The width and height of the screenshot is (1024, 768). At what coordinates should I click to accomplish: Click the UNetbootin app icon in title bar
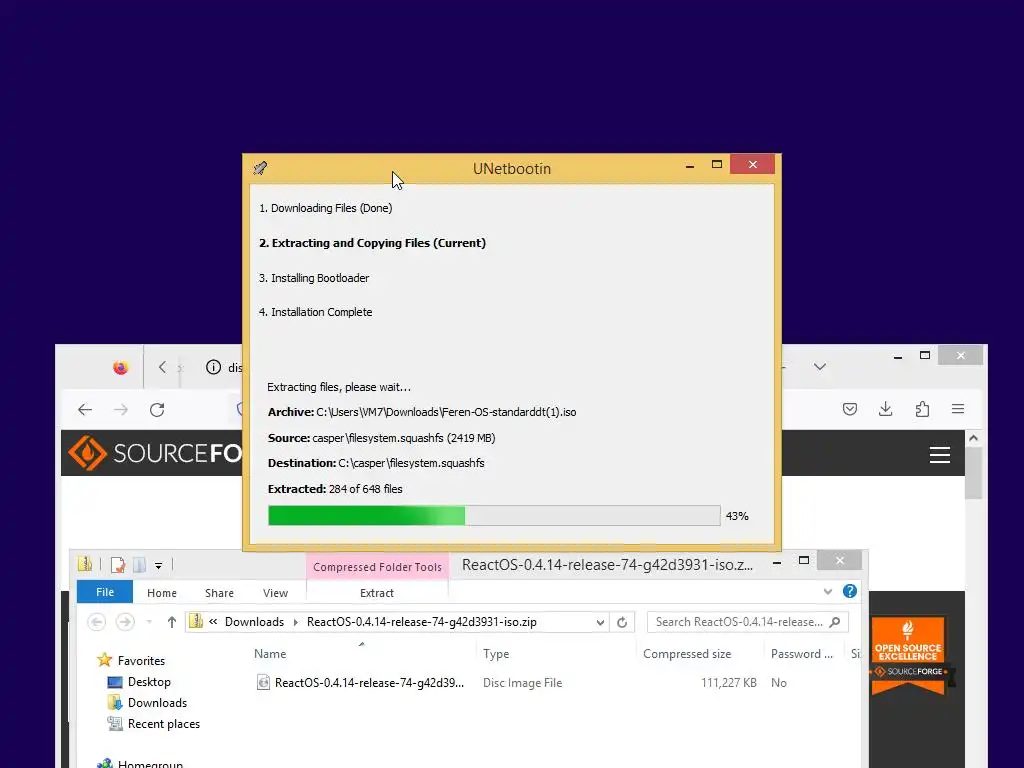coord(260,168)
